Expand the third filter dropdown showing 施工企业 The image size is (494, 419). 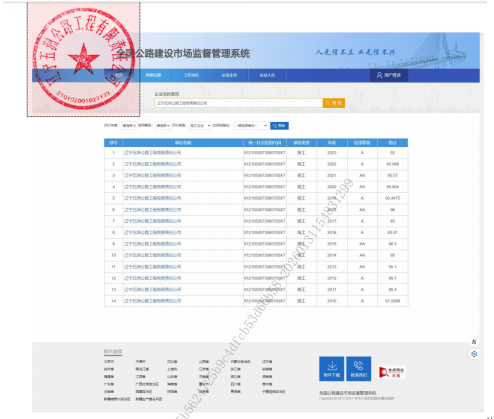coord(200,126)
